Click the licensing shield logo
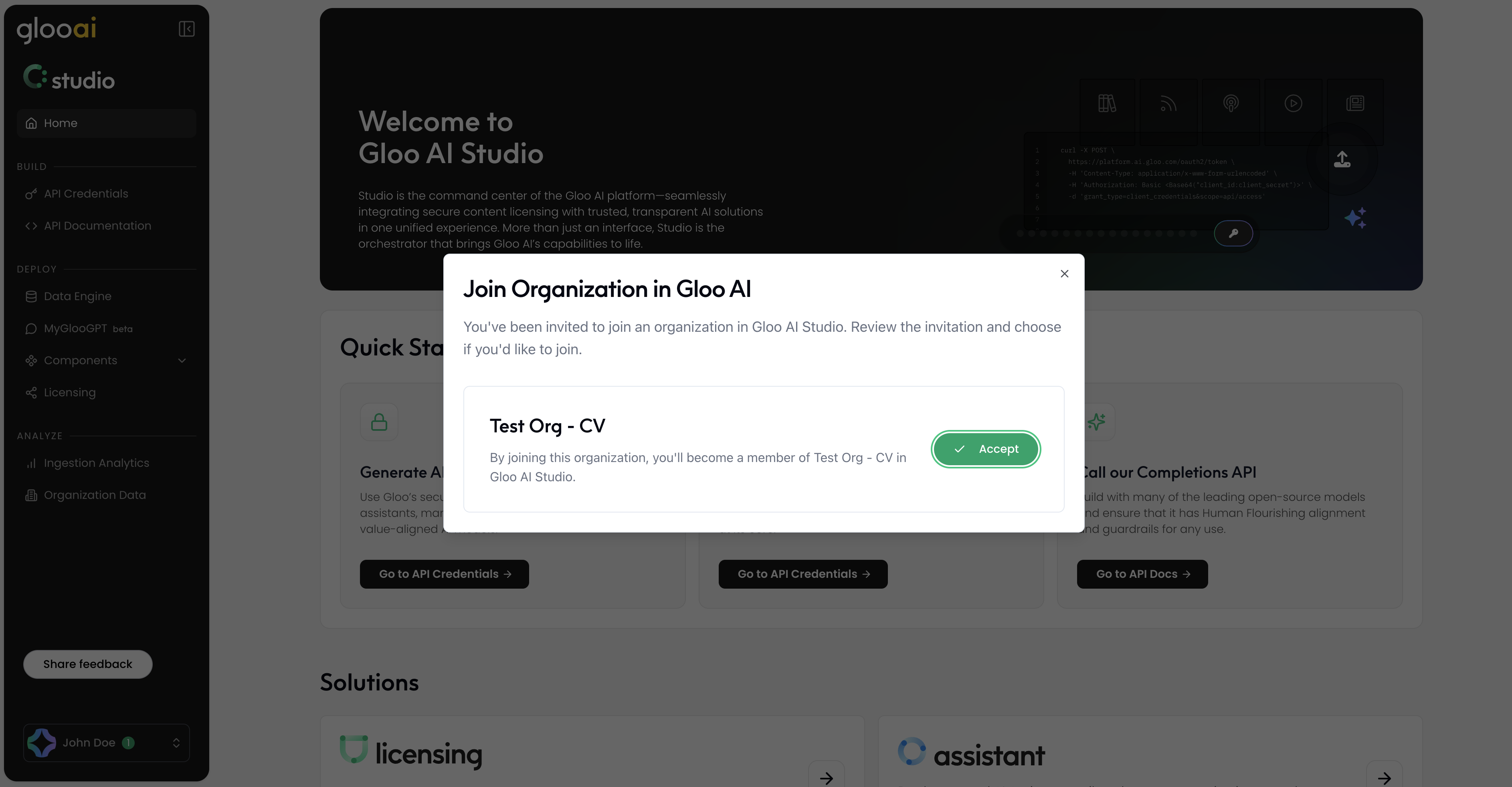The width and height of the screenshot is (1512, 787). [354, 749]
